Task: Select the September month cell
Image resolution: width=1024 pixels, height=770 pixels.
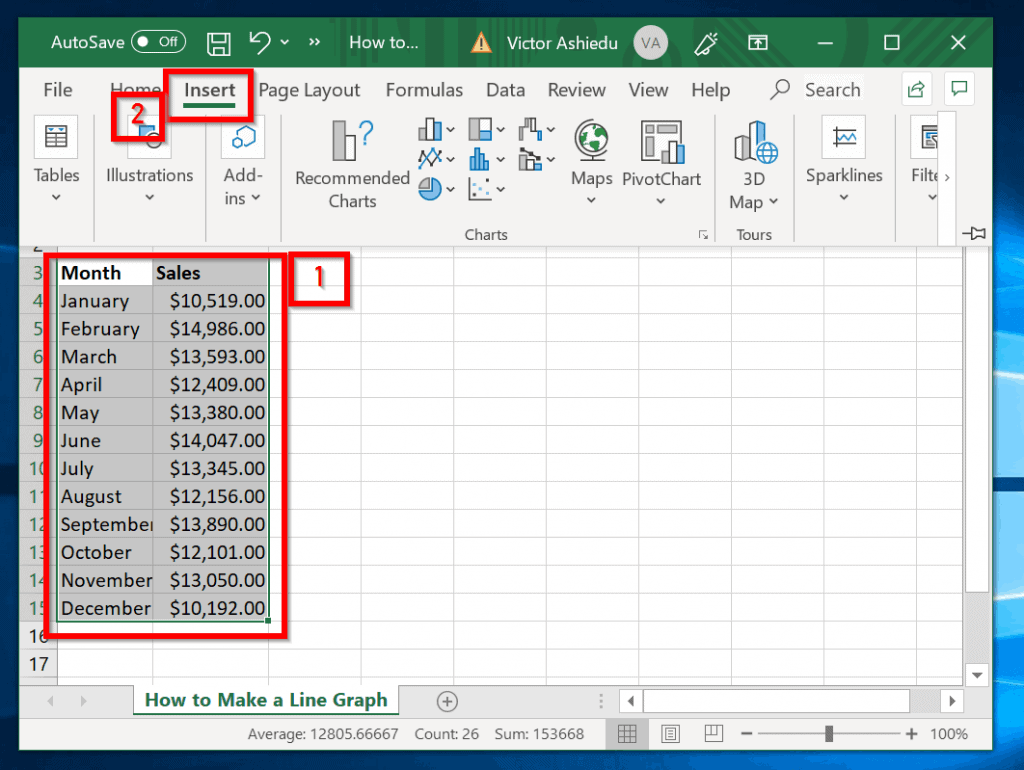Action: click(105, 524)
